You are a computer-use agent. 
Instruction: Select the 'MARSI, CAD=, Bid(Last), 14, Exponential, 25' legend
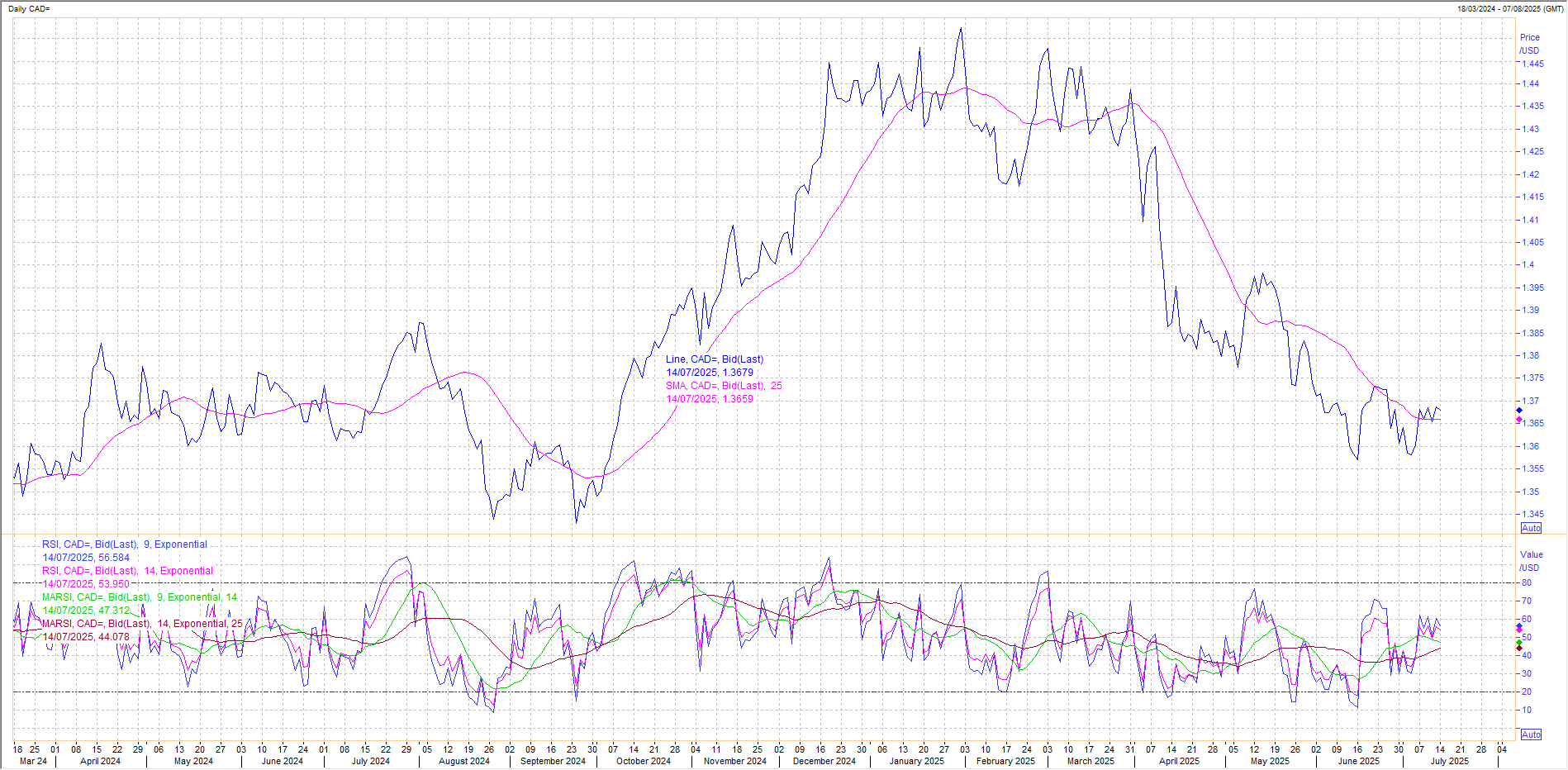(142, 624)
